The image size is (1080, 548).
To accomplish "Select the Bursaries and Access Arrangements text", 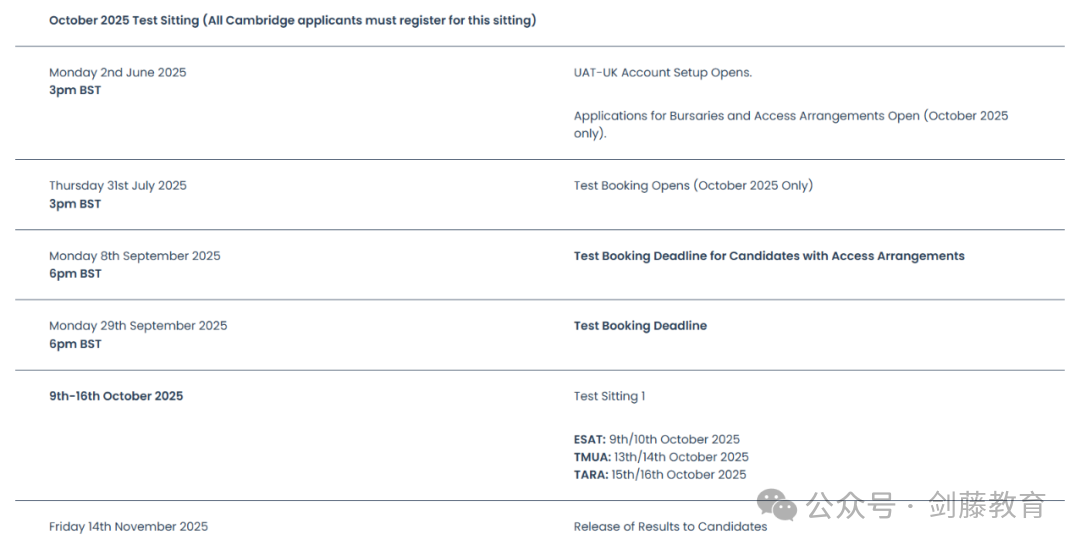I will click(x=791, y=125).
